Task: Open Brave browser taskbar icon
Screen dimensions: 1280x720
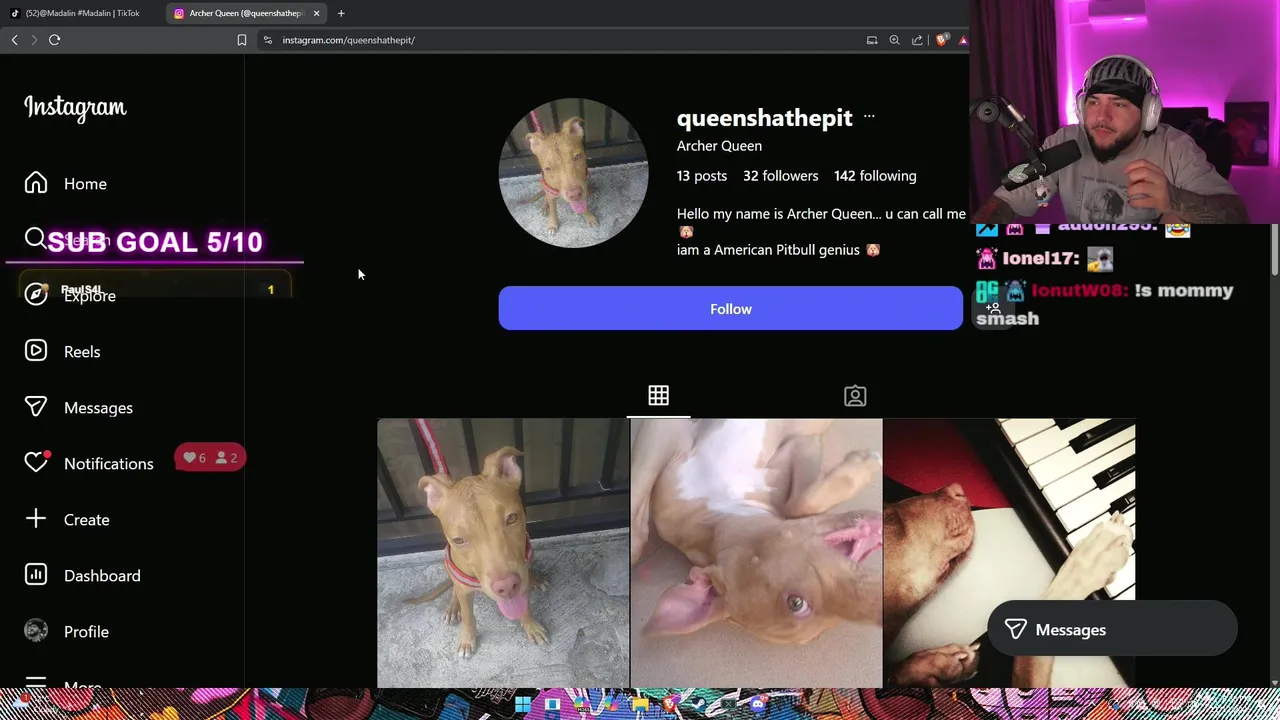Action: (670, 704)
